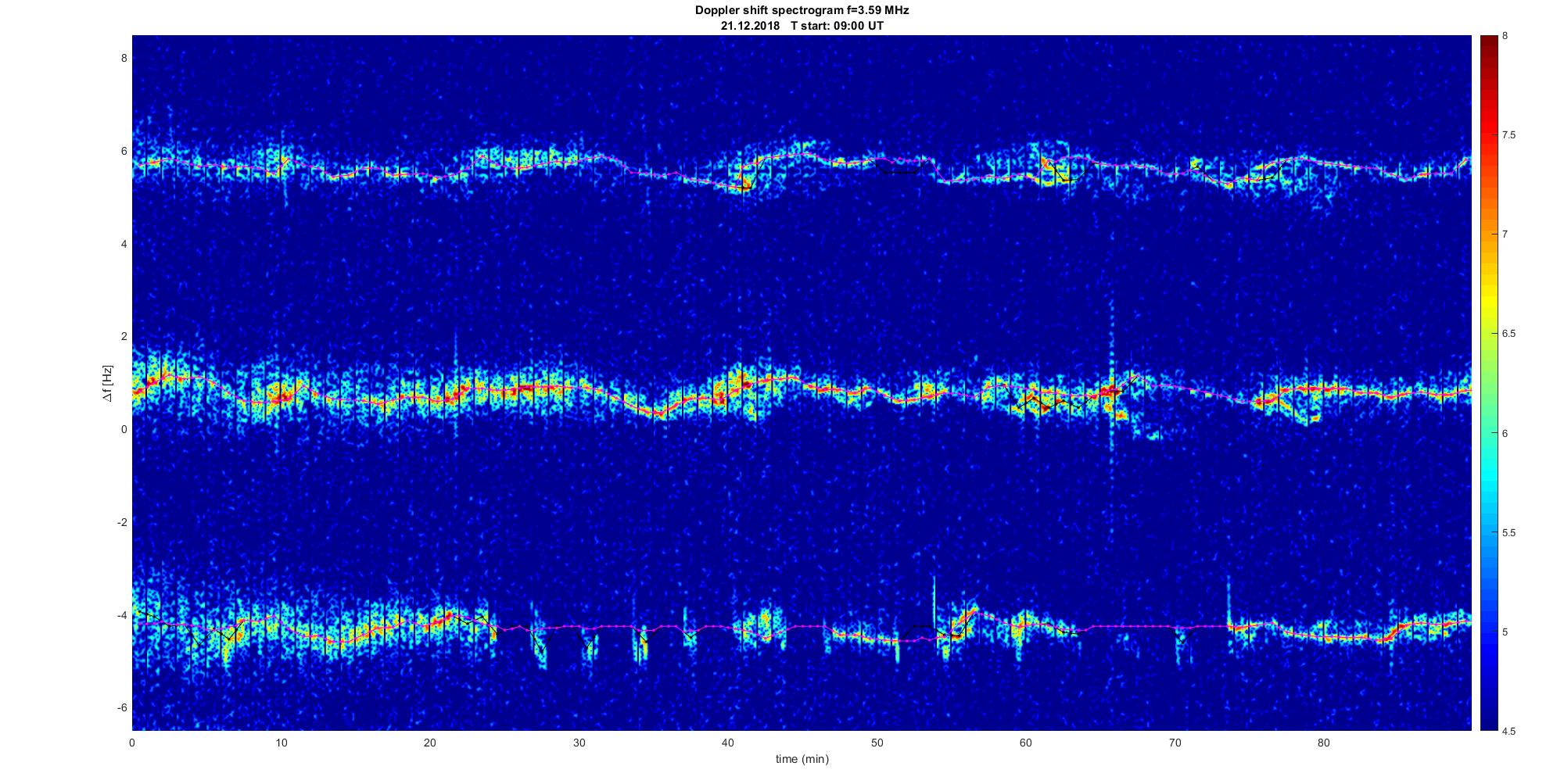
Task: Click the colorbar tick label 6.5
Action: click(x=1508, y=334)
